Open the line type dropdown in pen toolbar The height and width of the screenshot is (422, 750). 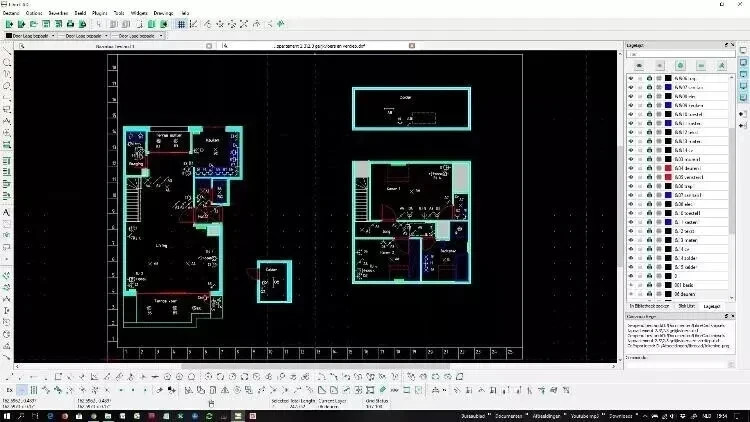(138, 36)
